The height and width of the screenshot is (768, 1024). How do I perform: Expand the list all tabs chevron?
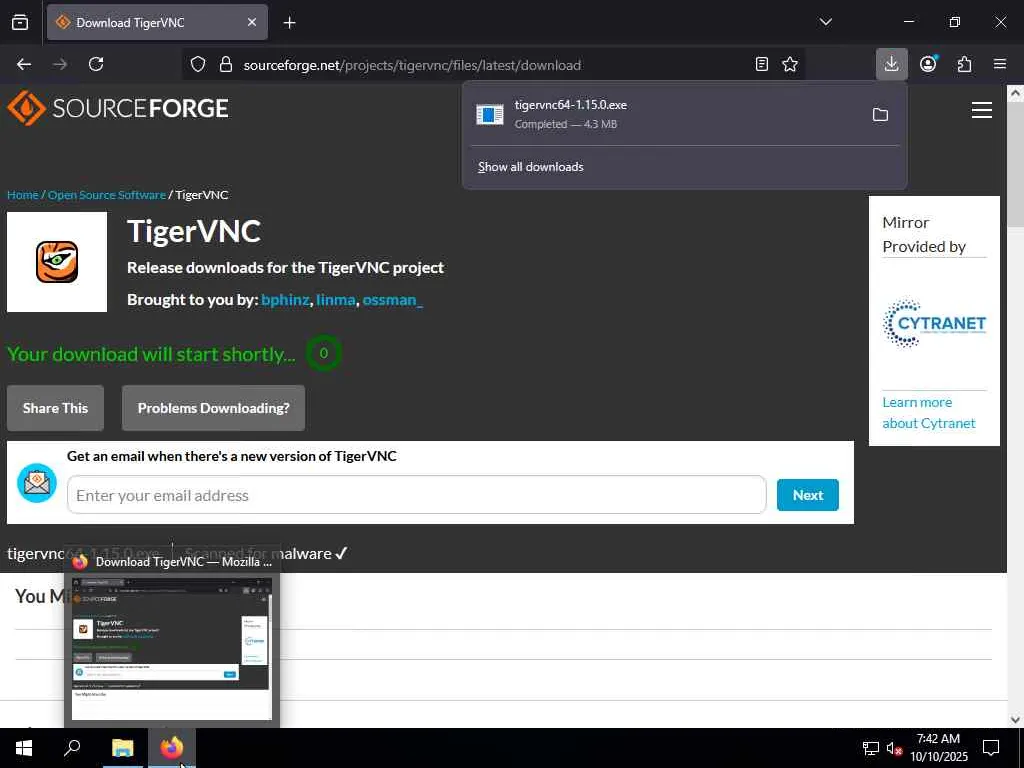tap(825, 22)
